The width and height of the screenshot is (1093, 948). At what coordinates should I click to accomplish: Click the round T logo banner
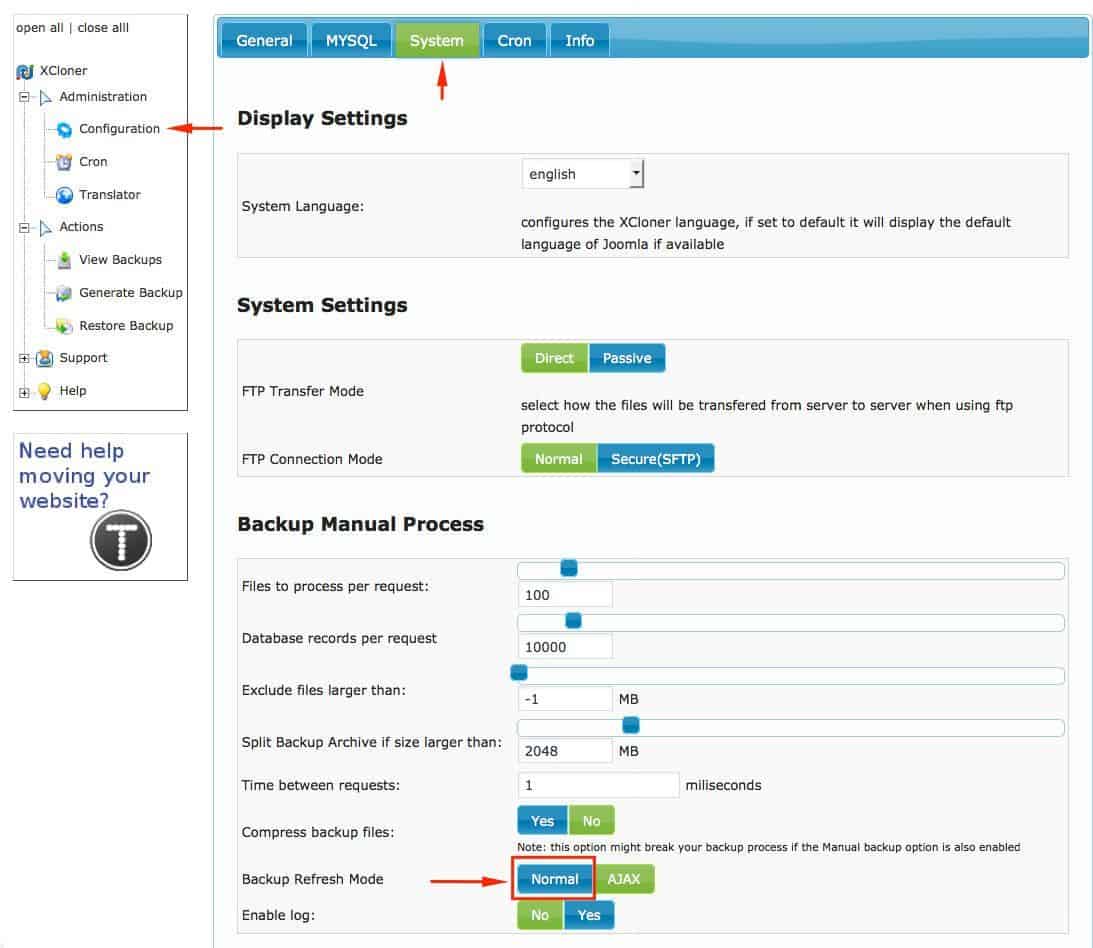pyautogui.click(x=121, y=540)
